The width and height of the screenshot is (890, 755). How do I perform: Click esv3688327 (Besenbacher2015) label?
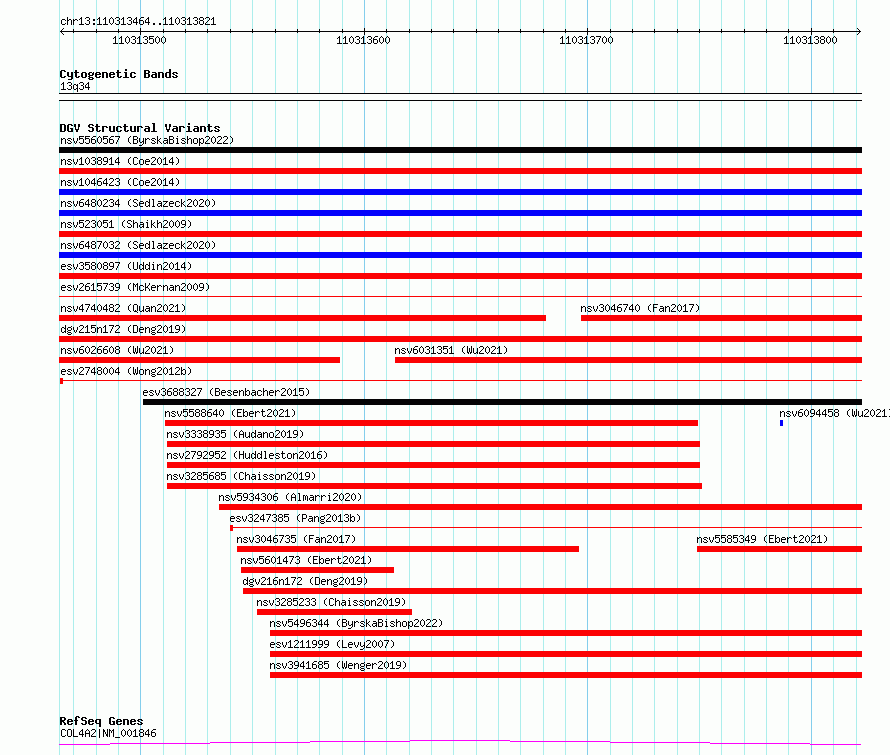click(x=226, y=392)
